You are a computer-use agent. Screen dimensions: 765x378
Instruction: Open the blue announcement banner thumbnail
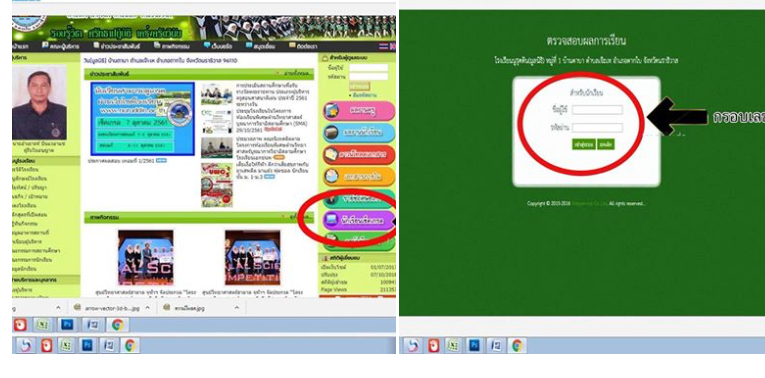click(142, 119)
